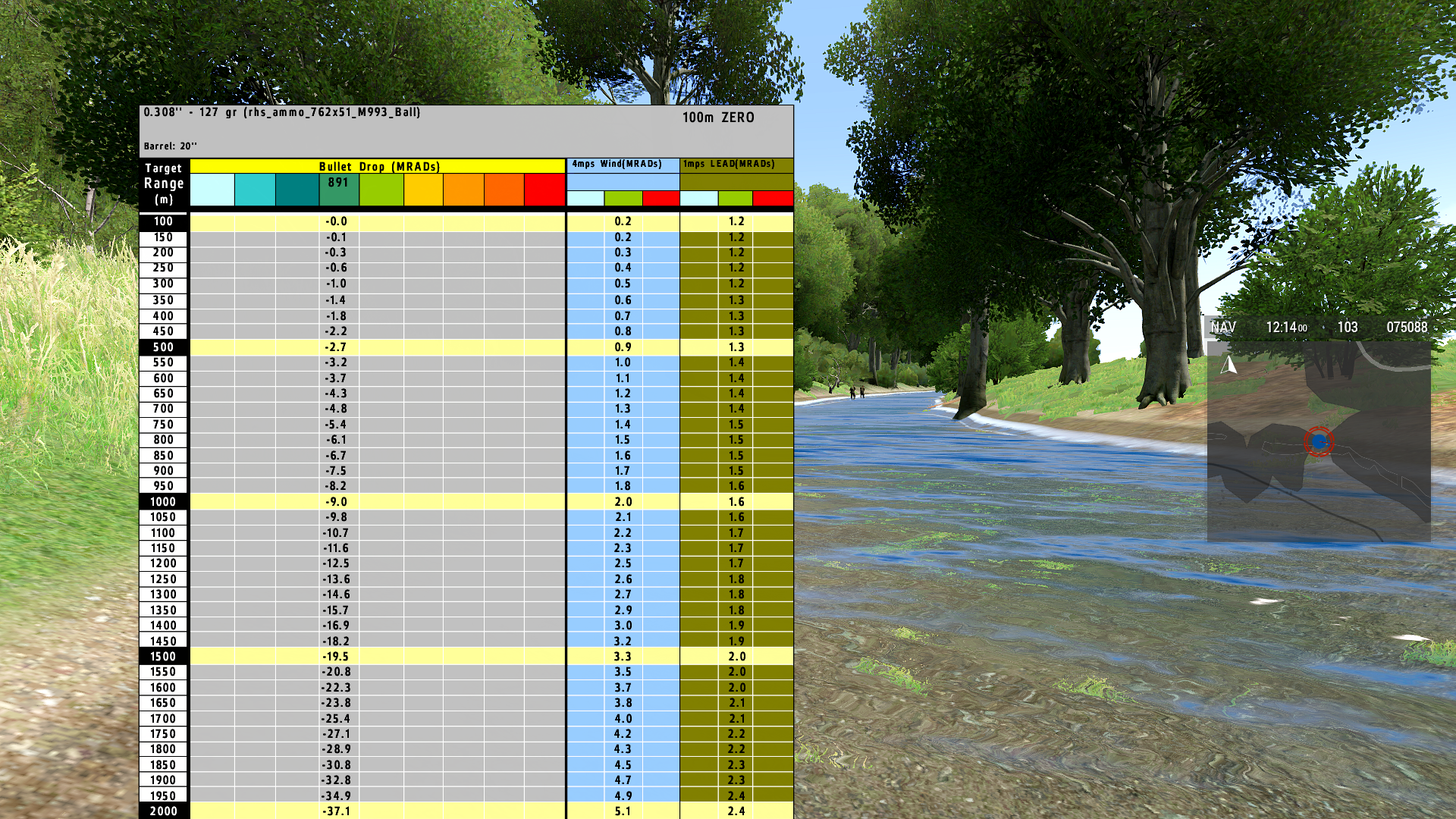Click the minimap terrain view
1456x819 pixels.
pos(1319,441)
